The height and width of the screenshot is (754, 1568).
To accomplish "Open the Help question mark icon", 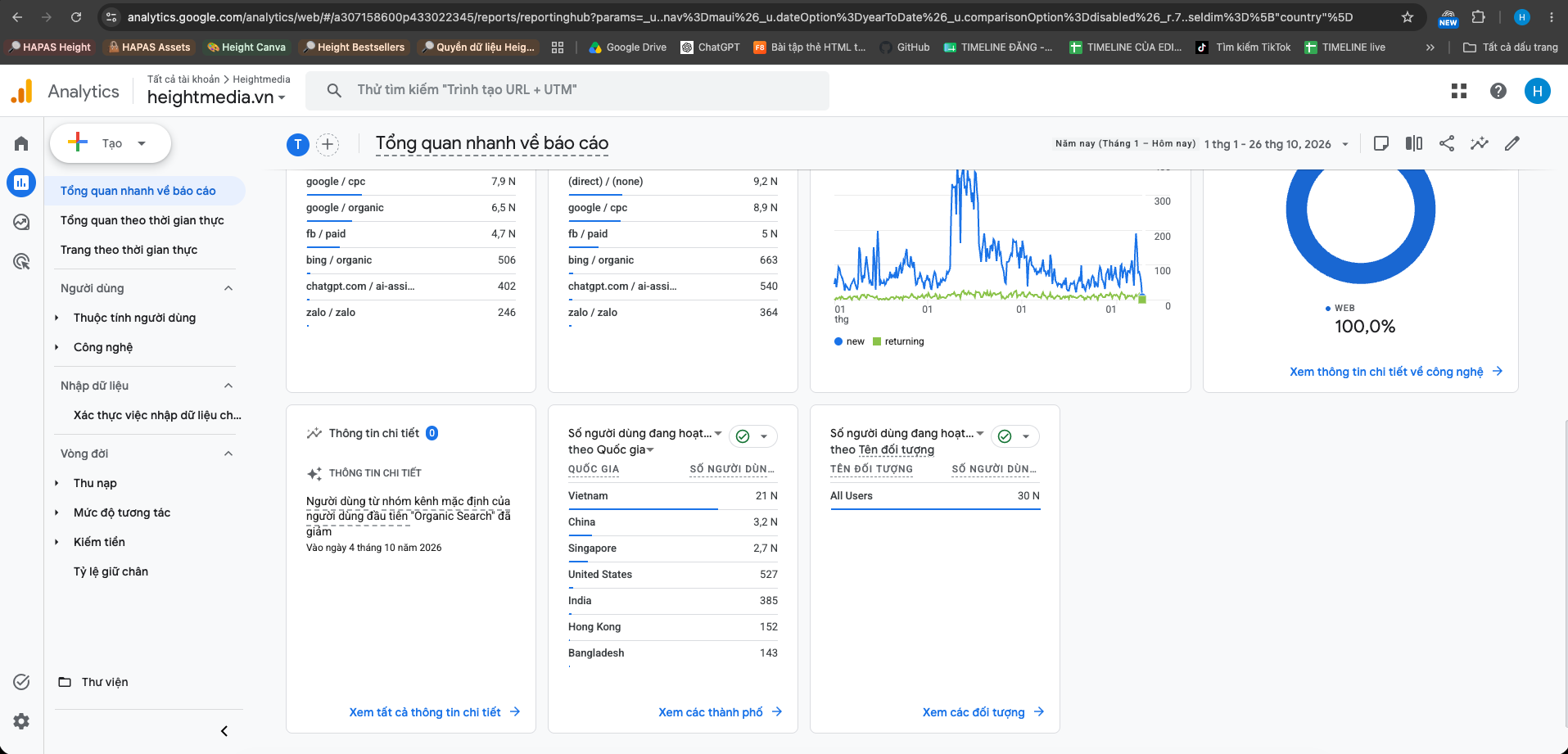I will (x=1498, y=91).
